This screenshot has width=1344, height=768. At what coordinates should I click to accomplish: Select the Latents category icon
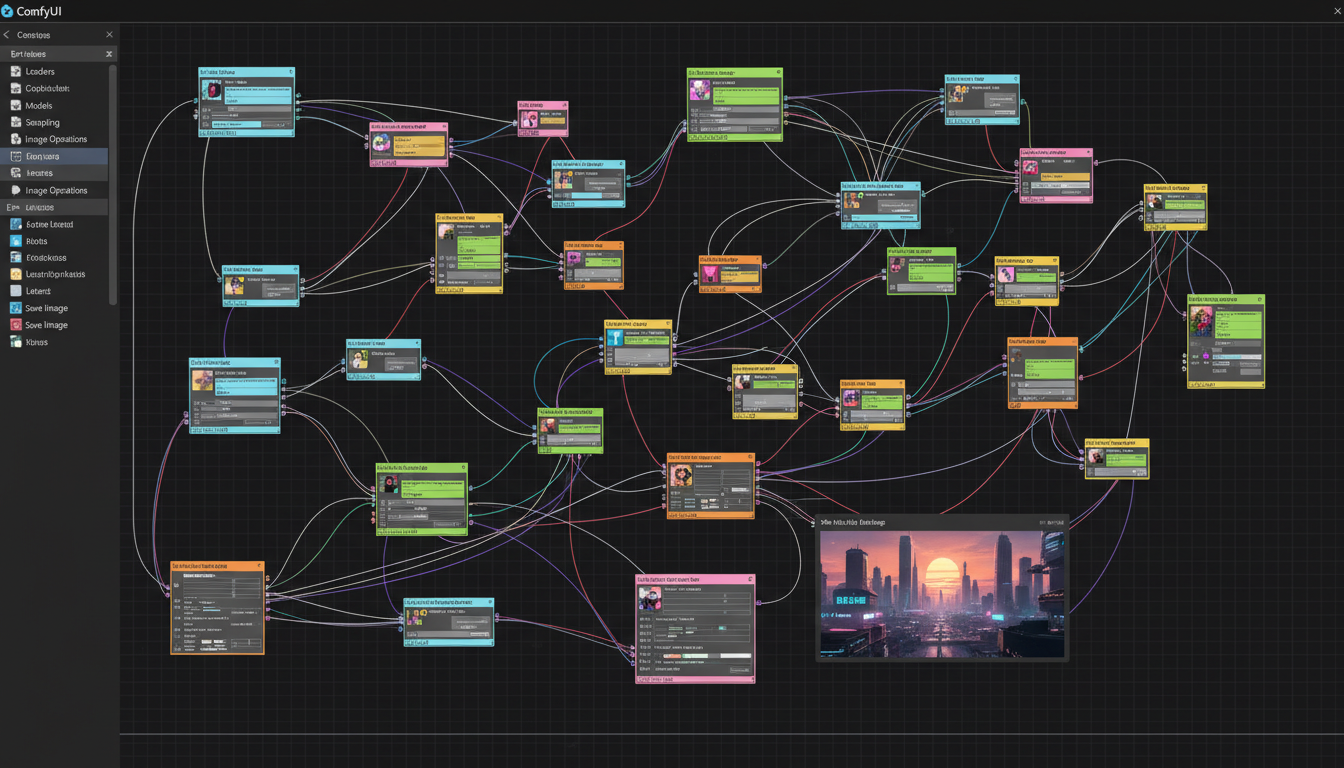15,290
